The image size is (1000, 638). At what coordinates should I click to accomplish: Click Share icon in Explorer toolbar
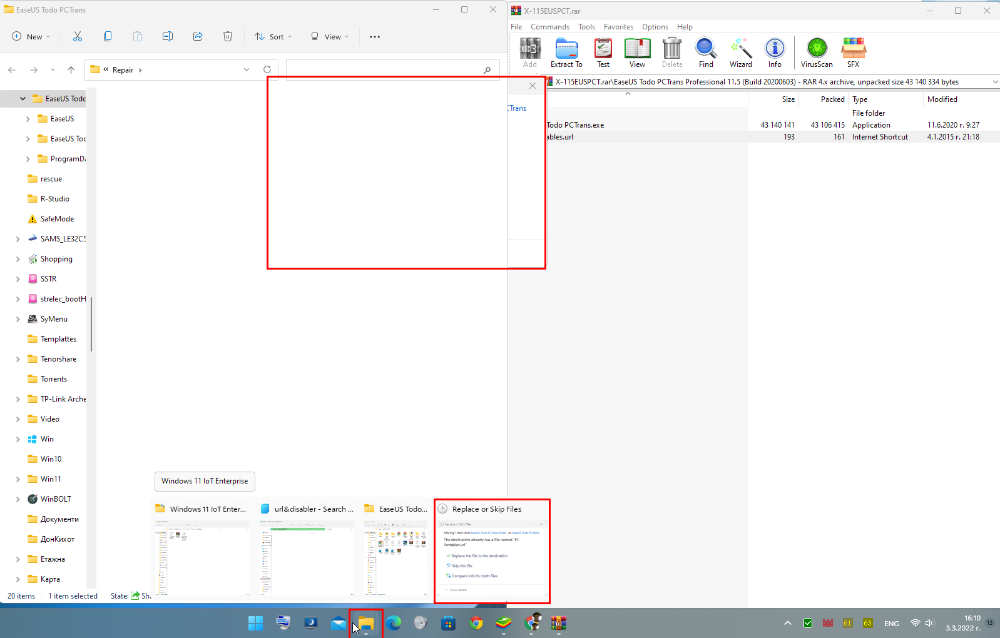tap(198, 36)
